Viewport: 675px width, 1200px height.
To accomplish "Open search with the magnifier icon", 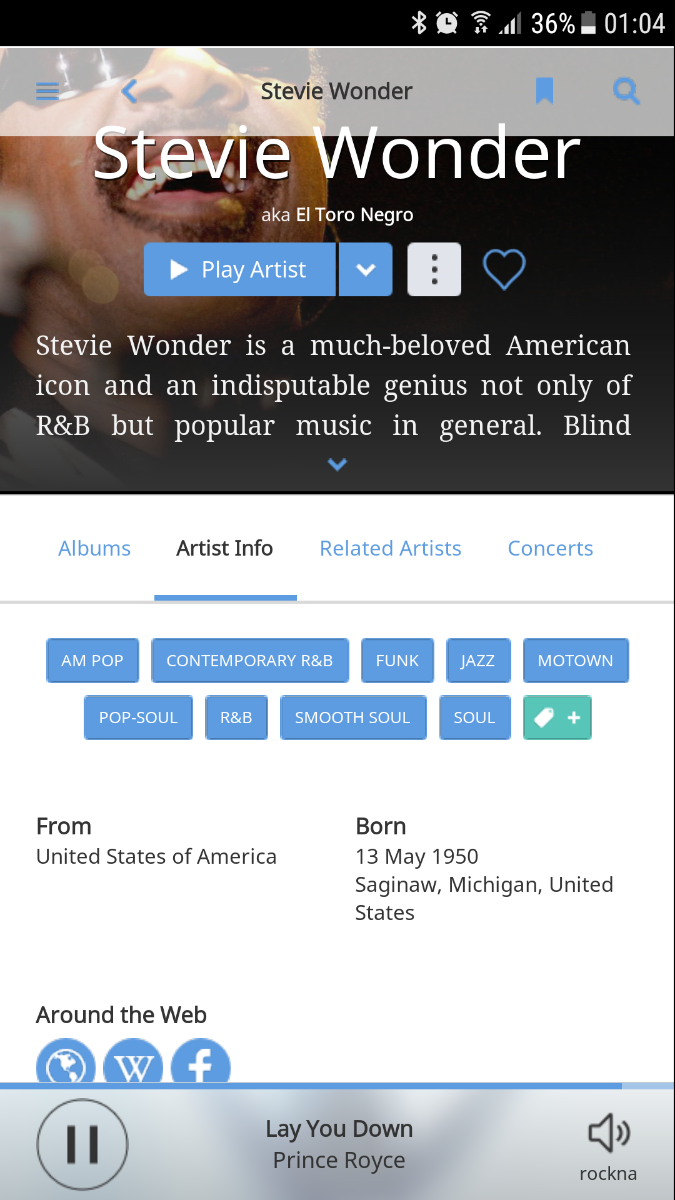I will tap(626, 92).
